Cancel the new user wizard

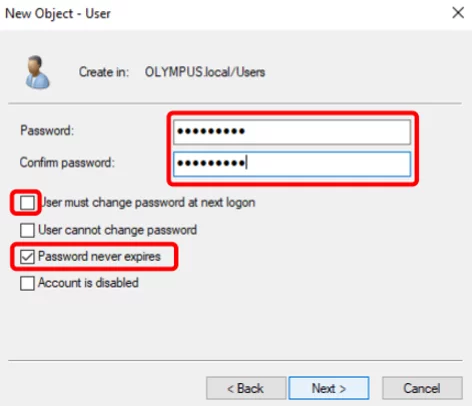click(x=422, y=388)
